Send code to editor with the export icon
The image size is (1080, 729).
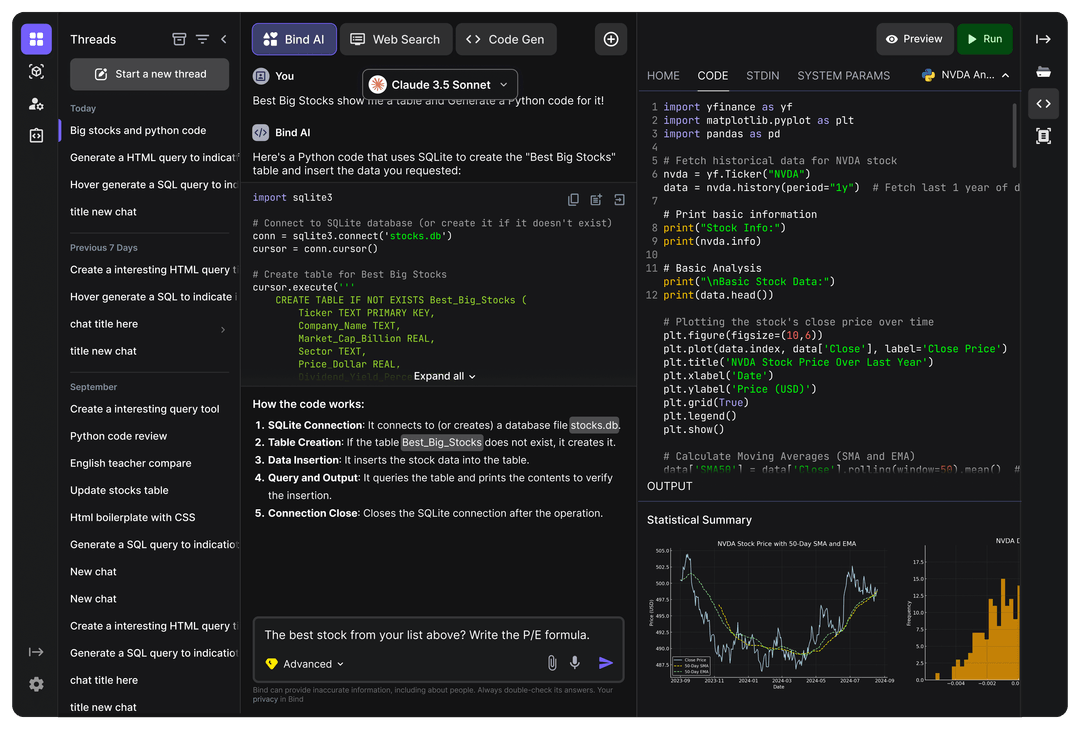[x=619, y=199]
